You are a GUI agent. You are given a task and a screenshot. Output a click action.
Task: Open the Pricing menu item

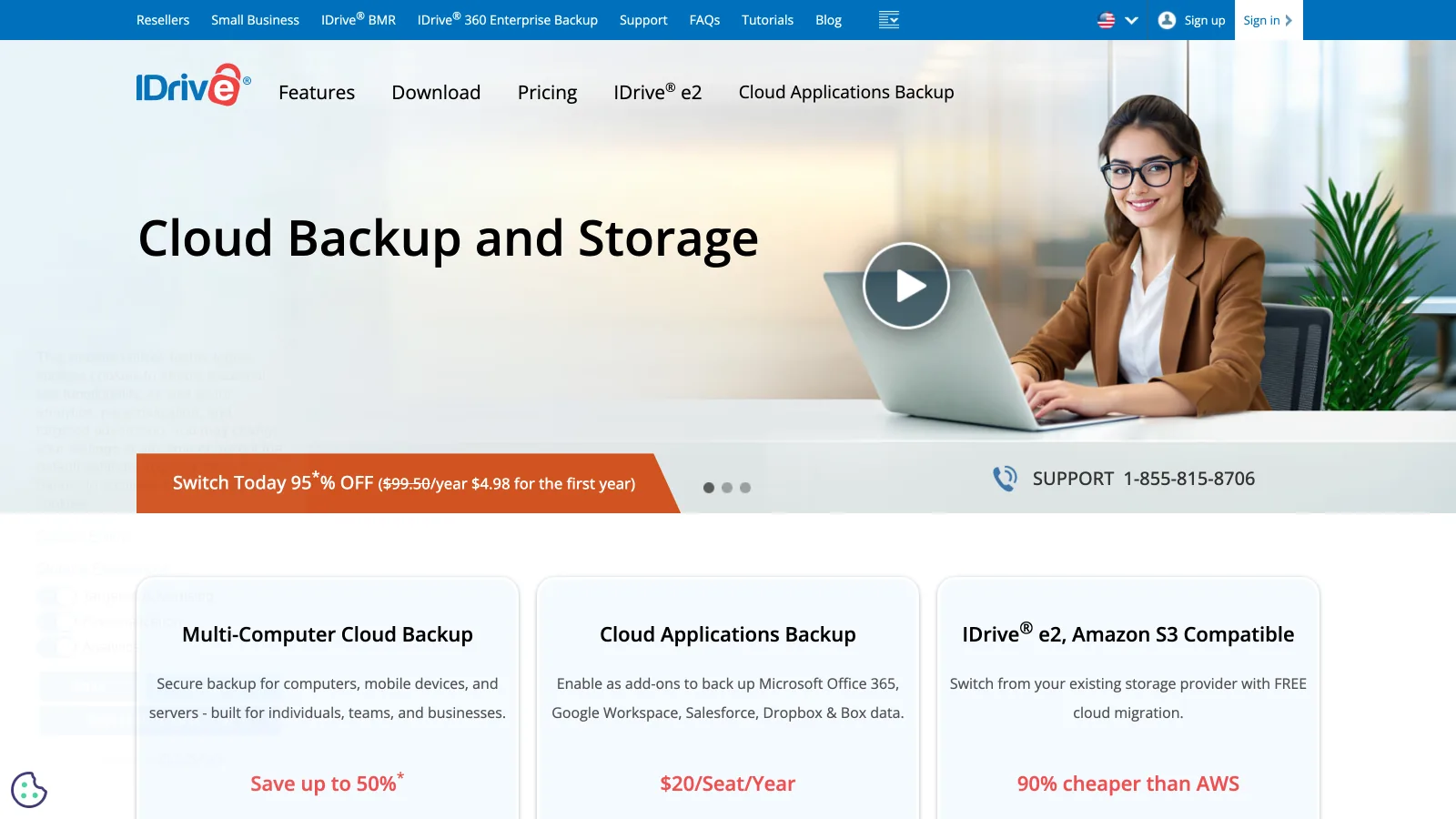click(547, 92)
